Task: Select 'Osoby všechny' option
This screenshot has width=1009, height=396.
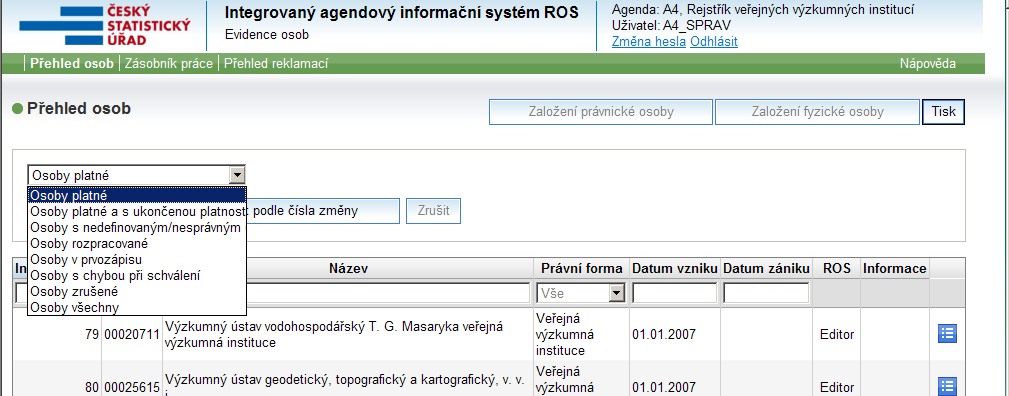Action: coord(137,308)
